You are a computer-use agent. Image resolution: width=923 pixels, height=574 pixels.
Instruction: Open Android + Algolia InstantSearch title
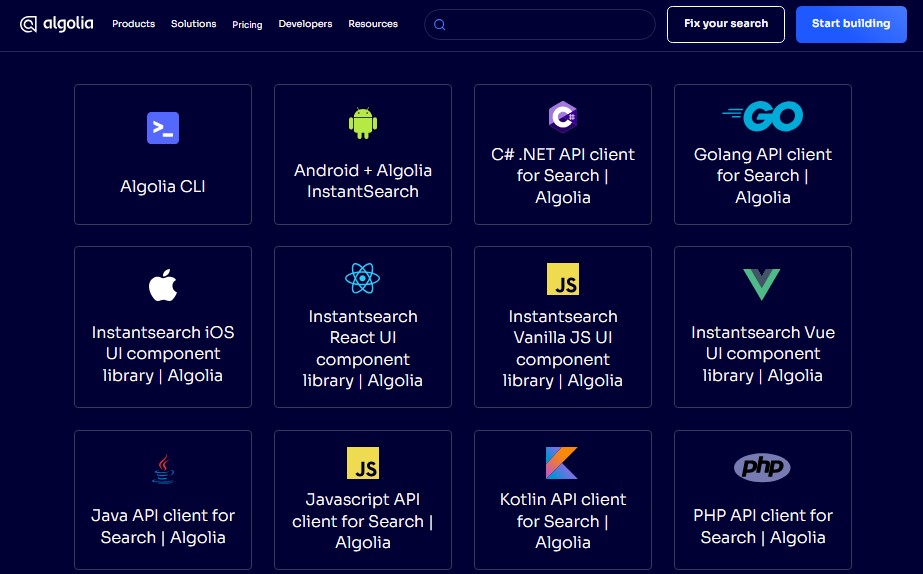363,181
